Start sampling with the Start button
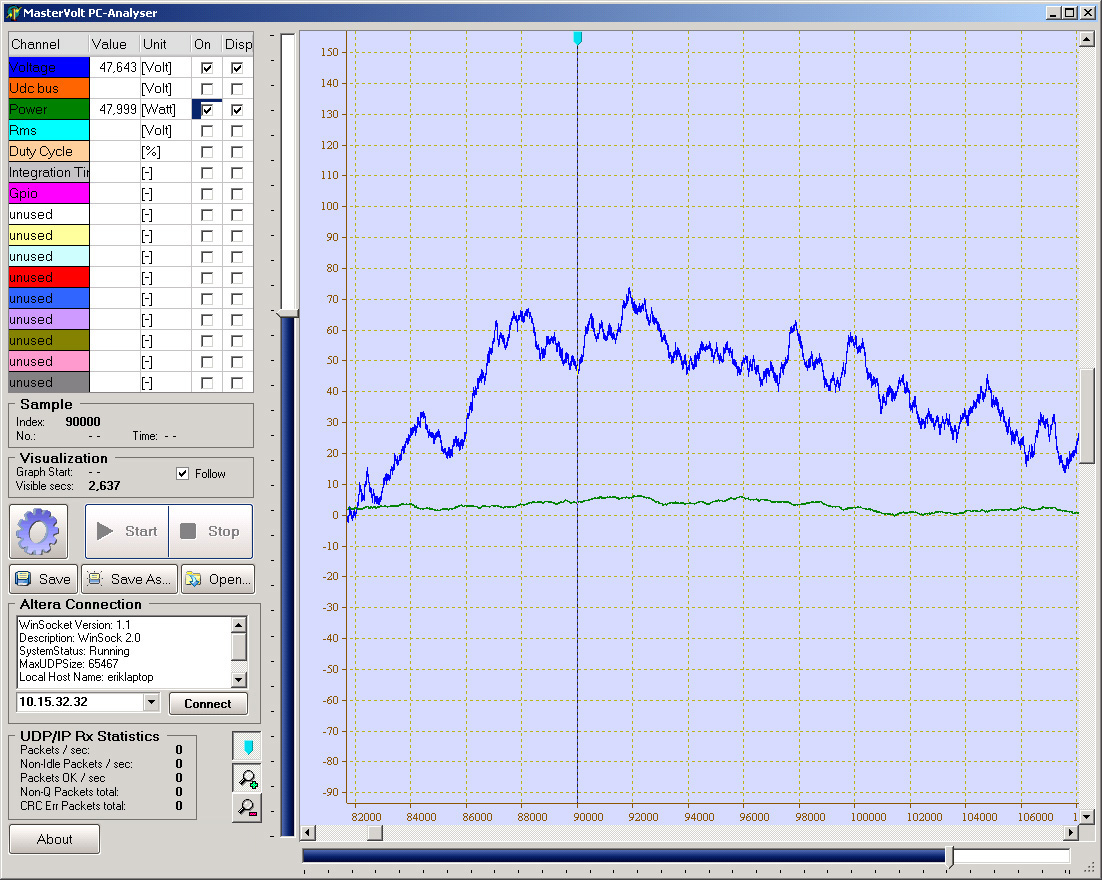Image resolution: width=1102 pixels, height=880 pixels. pyautogui.click(x=127, y=531)
